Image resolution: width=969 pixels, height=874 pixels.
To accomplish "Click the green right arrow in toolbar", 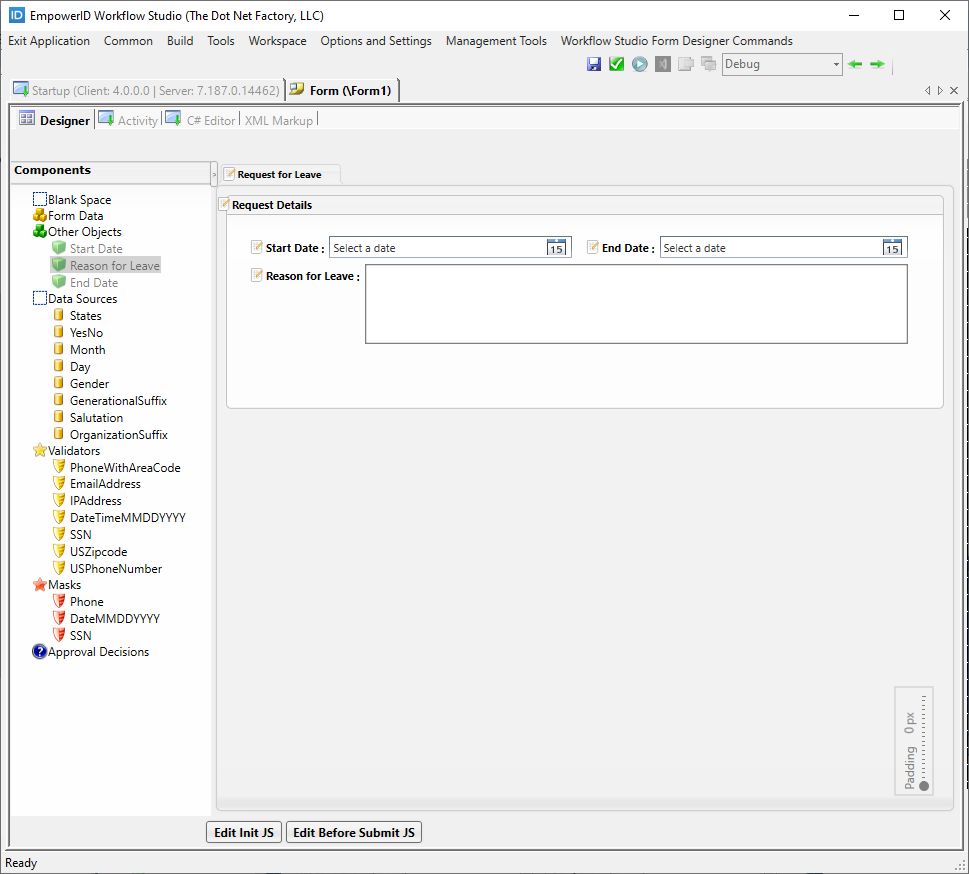I will (877, 64).
